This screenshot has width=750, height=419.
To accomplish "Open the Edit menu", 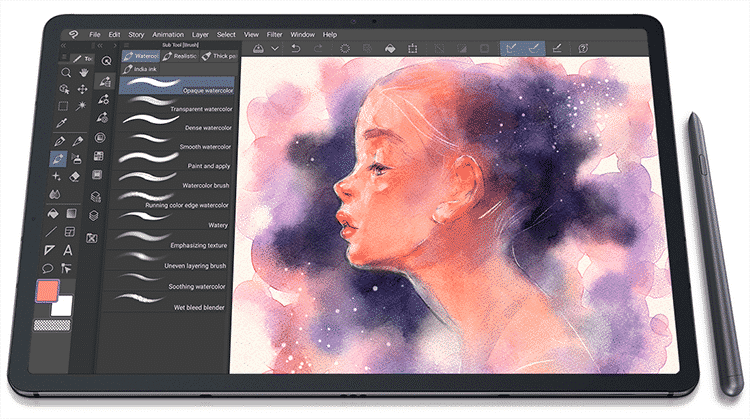I will 114,34.
